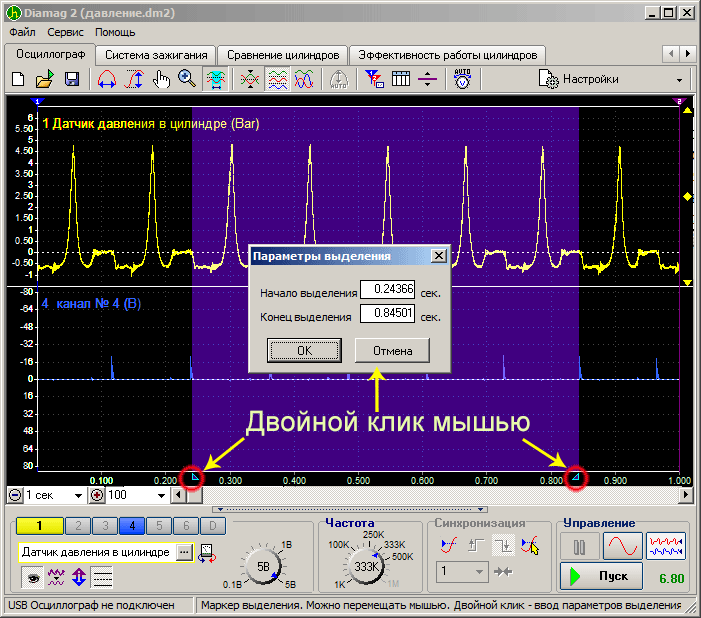
Task: Click purple marker 2 at top of graph
Action: [x=679, y=102]
